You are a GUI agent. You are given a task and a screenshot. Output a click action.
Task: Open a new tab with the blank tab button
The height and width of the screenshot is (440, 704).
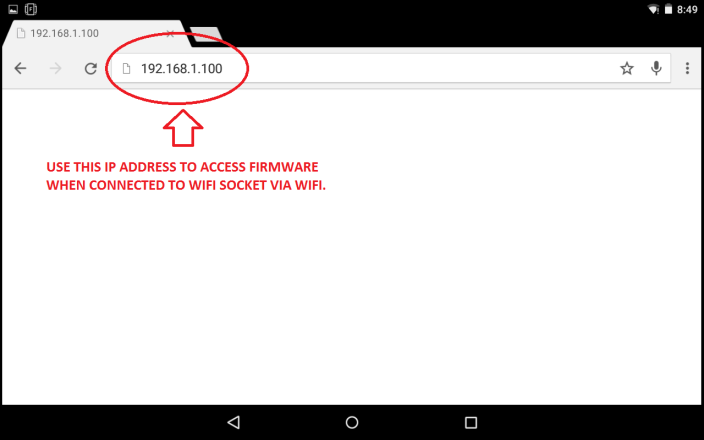(206, 35)
